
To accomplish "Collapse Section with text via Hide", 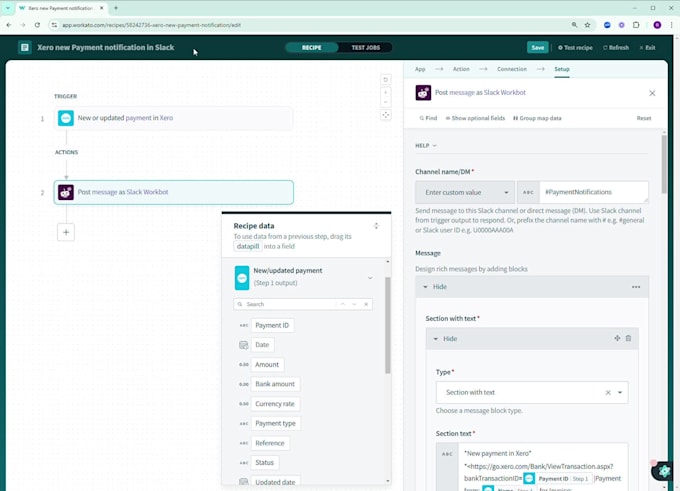I will coord(445,339).
